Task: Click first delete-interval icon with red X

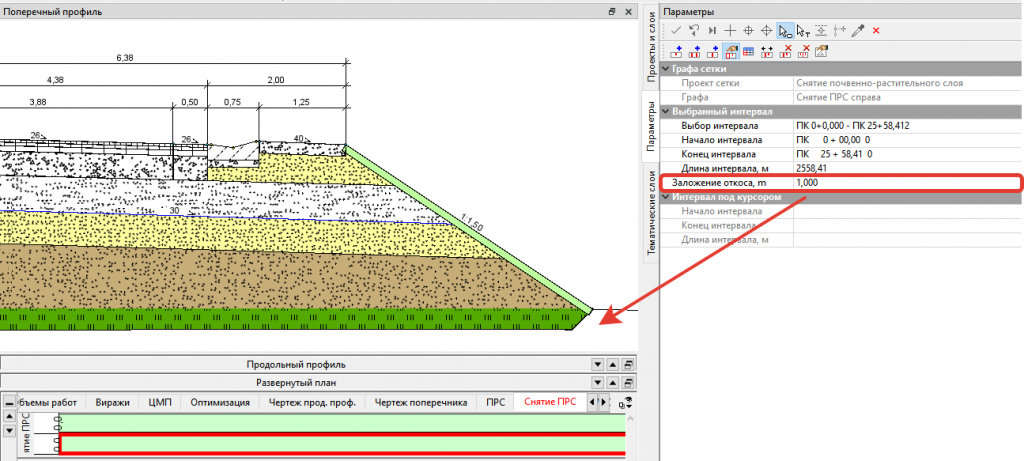Action: click(x=786, y=51)
